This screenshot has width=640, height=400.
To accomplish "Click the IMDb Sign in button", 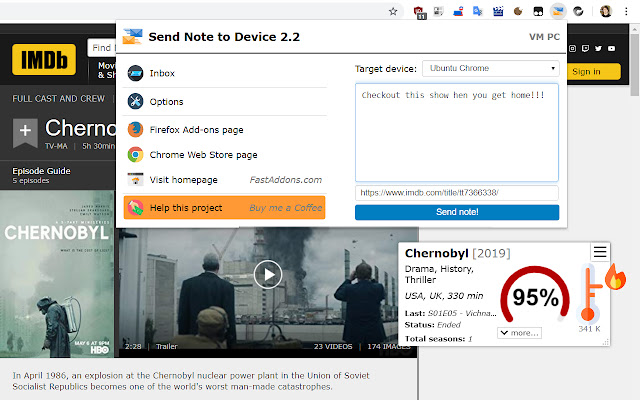I will 586,71.
